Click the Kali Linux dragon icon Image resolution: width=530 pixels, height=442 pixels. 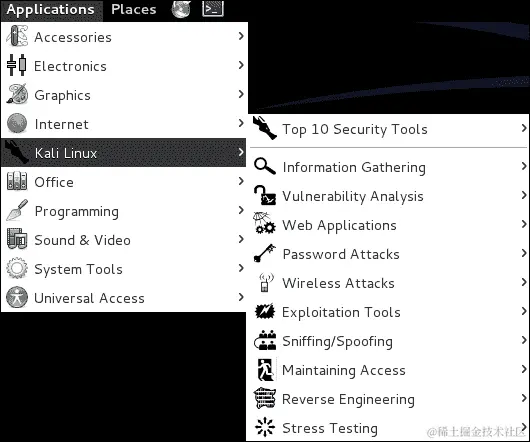coord(17,152)
